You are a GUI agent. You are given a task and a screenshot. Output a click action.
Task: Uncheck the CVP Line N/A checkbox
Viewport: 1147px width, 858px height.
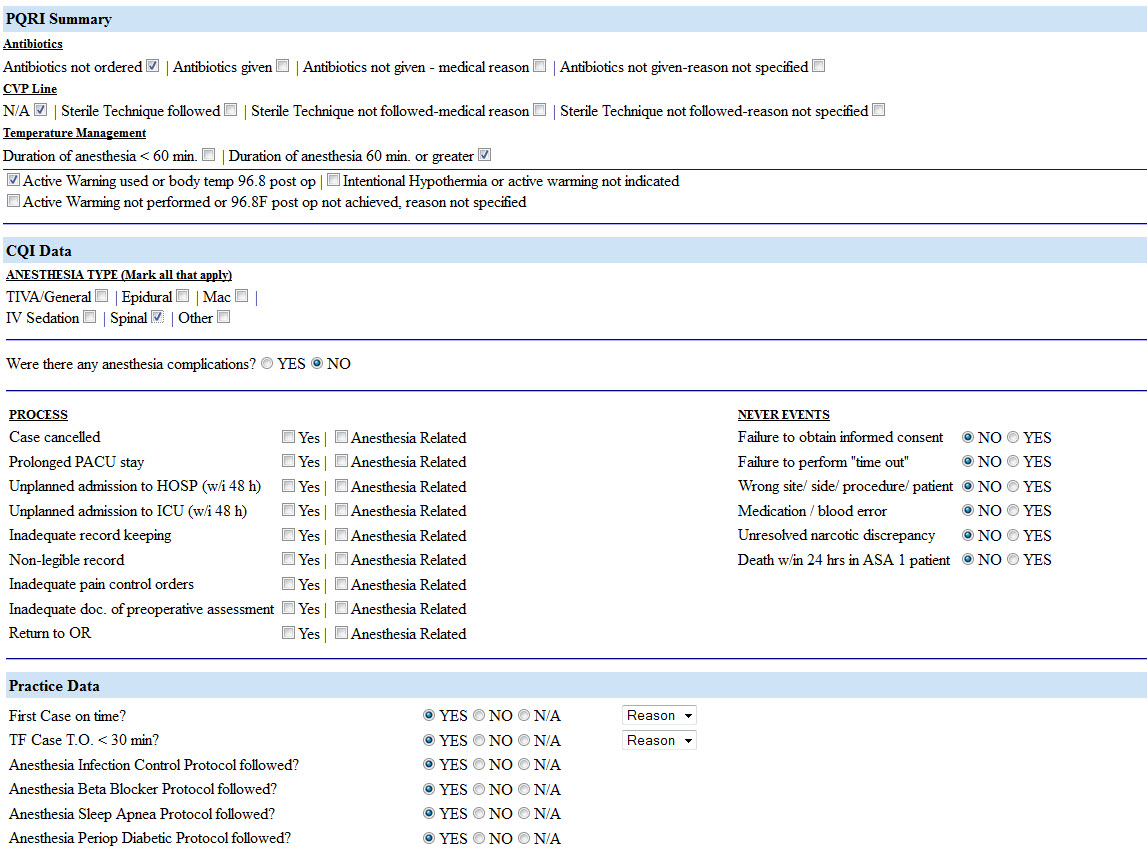click(41, 110)
